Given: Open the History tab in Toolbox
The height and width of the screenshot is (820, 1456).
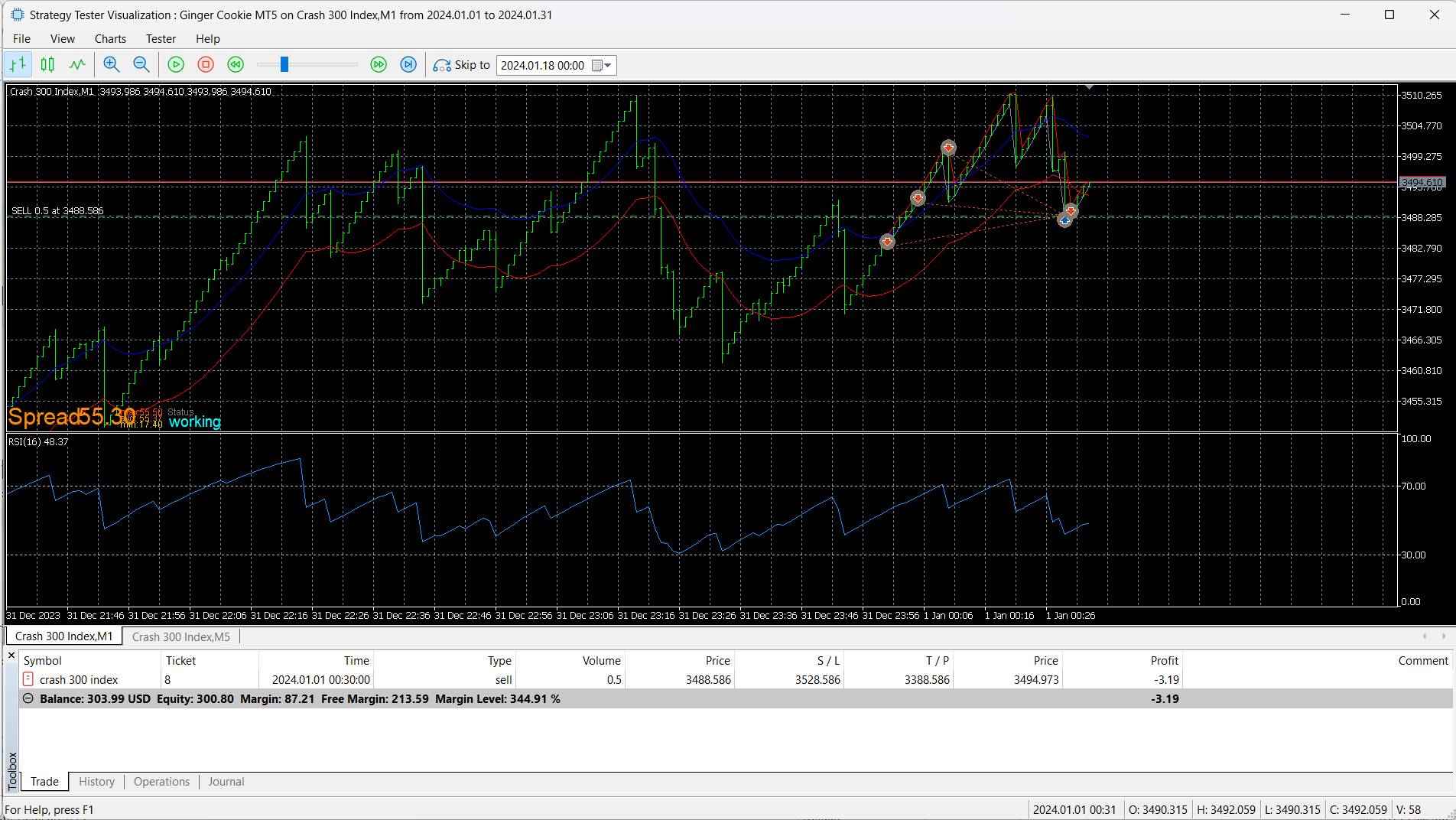Looking at the screenshot, I should coord(96,782).
